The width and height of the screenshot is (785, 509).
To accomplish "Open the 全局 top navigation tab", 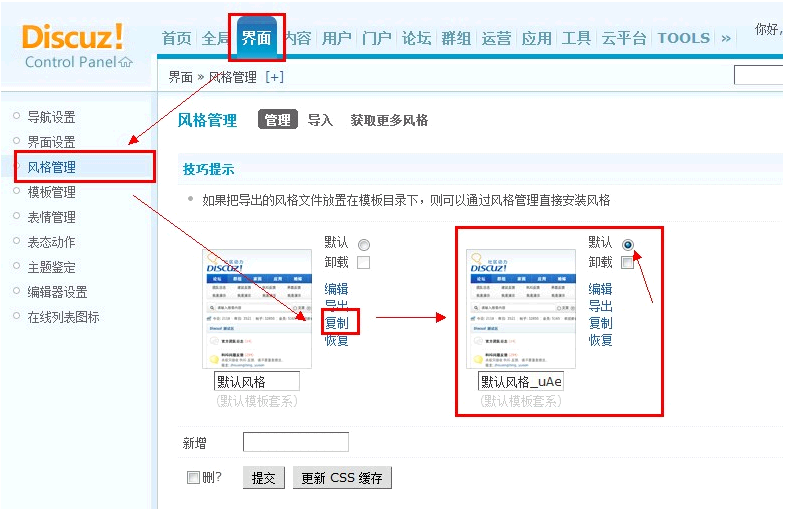I will (x=215, y=38).
